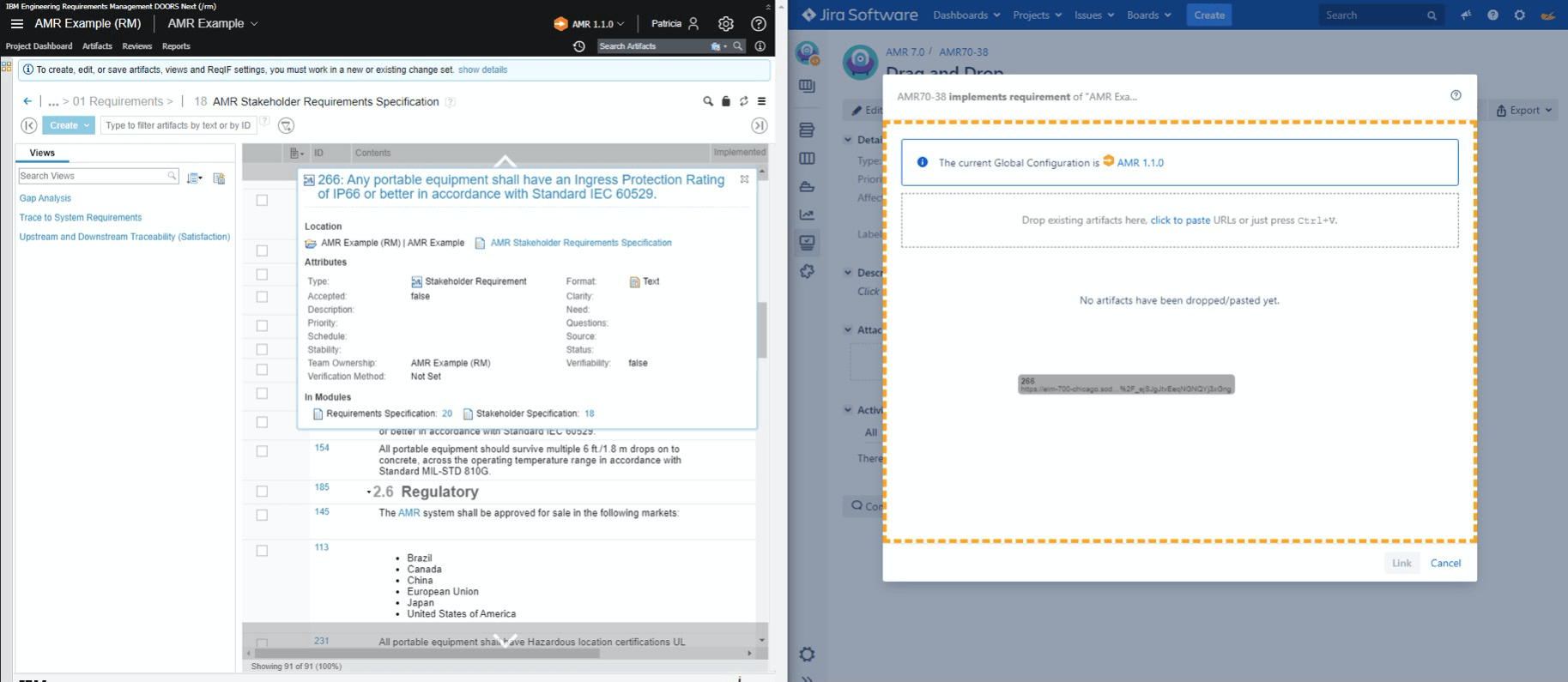Tick the checkbox for artifact row 113
This screenshot has height=682, width=1568.
click(x=262, y=551)
